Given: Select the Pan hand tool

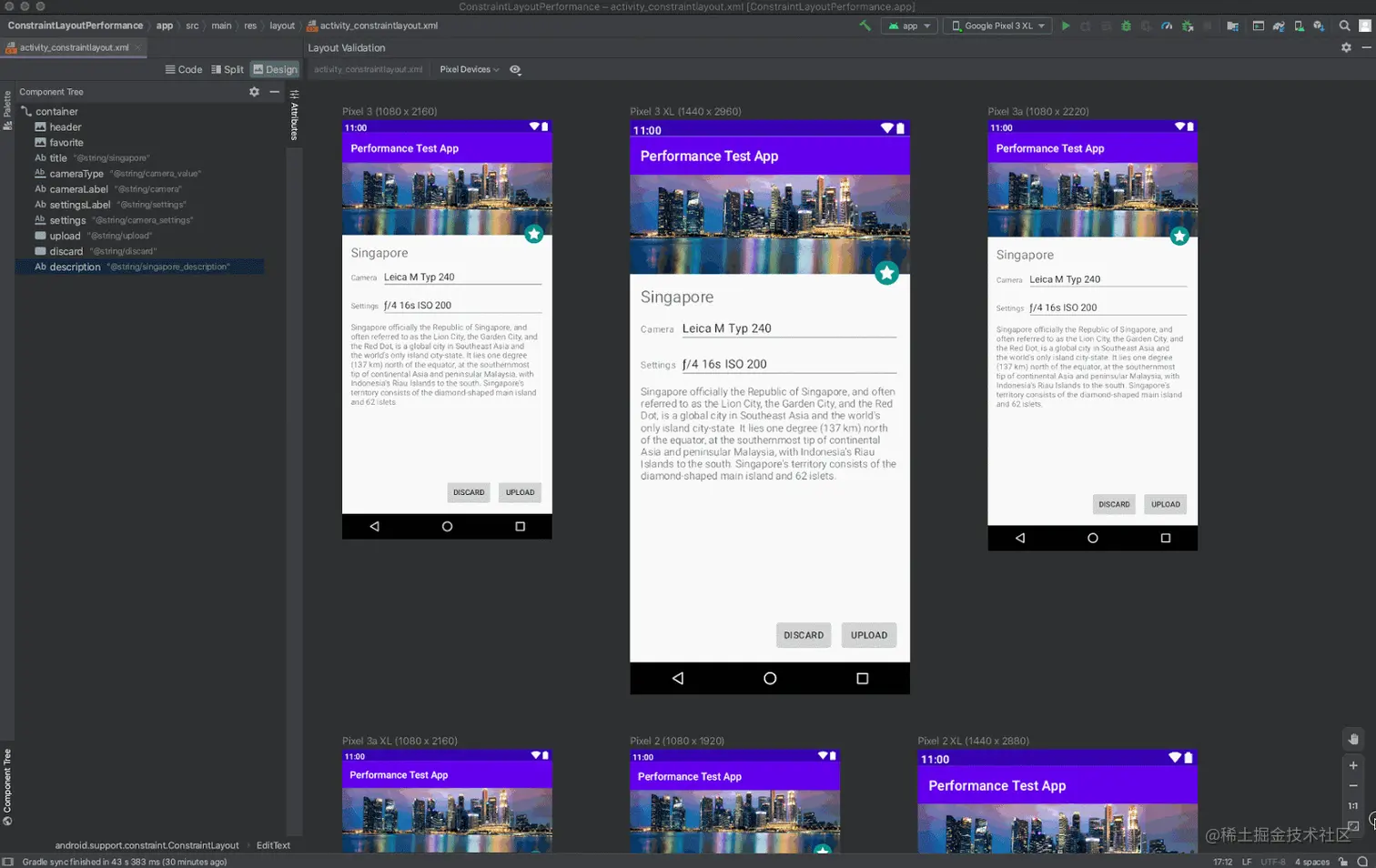Looking at the screenshot, I should [1353, 739].
